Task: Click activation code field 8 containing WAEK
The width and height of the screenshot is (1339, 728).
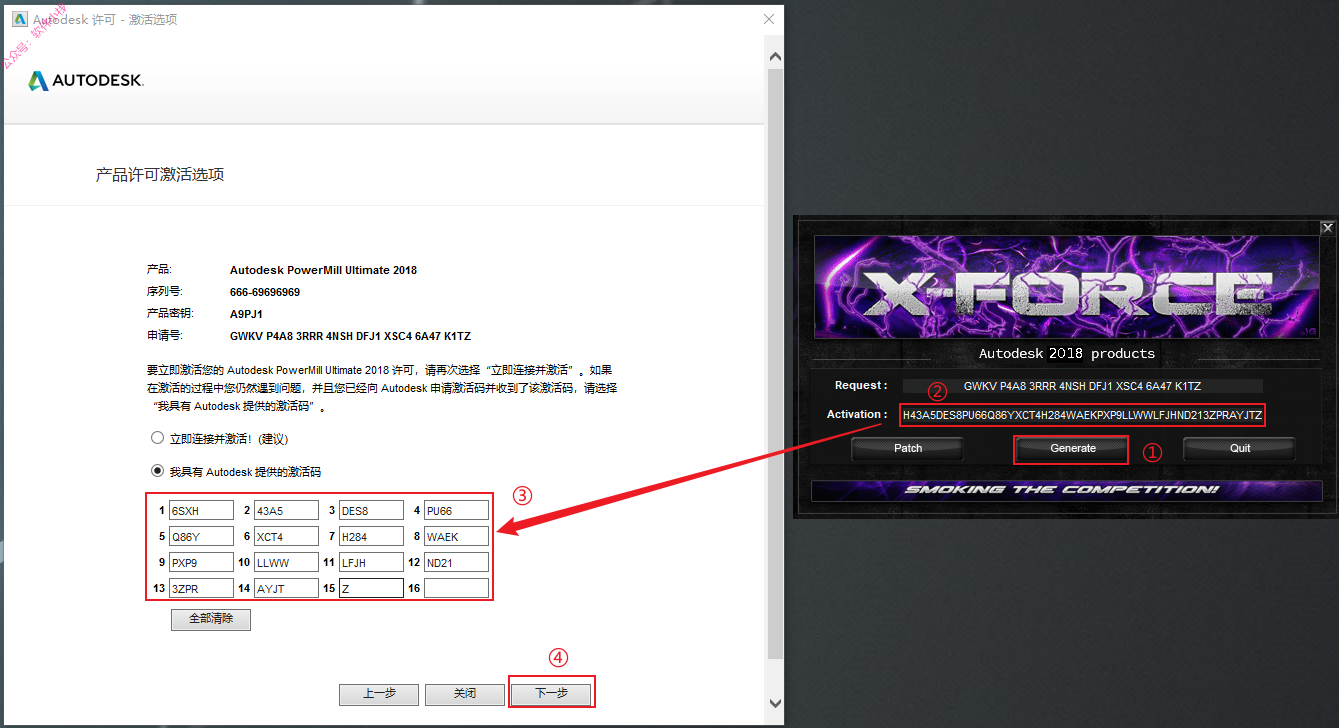Action: (456, 536)
